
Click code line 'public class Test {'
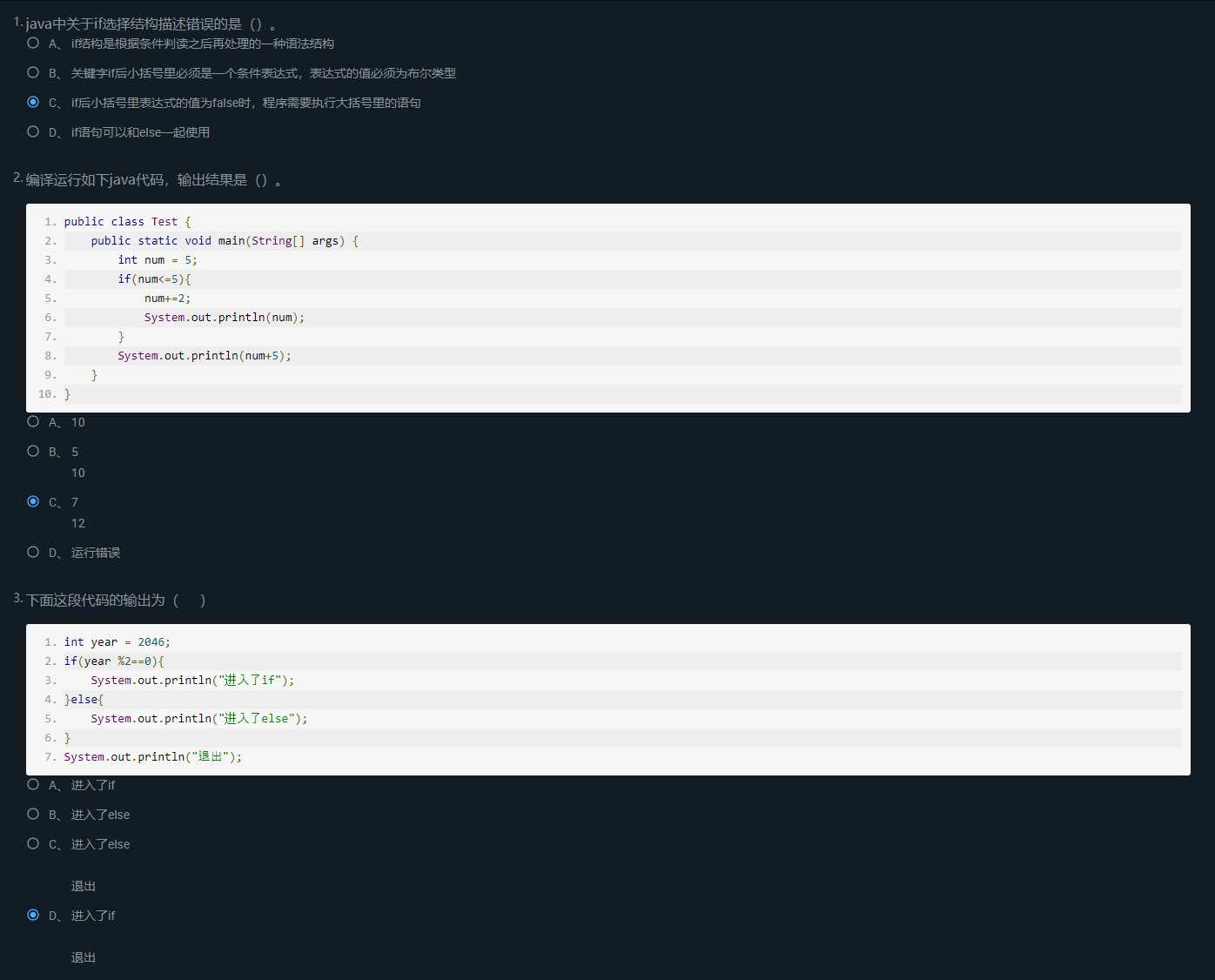(x=127, y=222)
